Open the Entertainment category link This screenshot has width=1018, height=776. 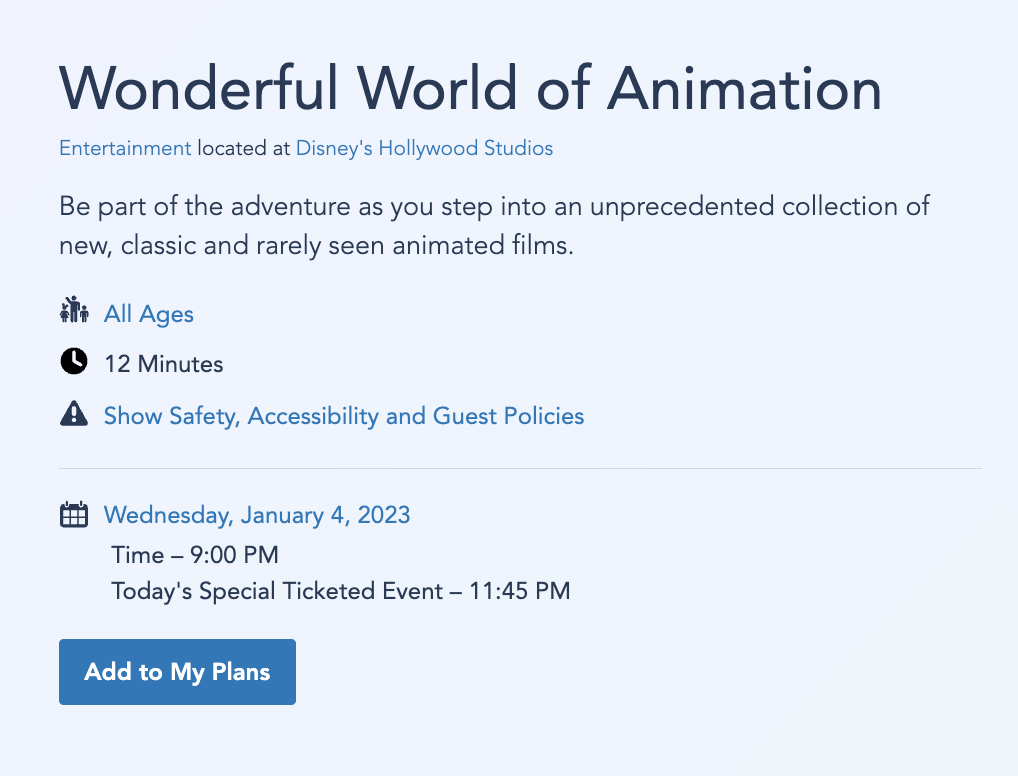point(125,149)
